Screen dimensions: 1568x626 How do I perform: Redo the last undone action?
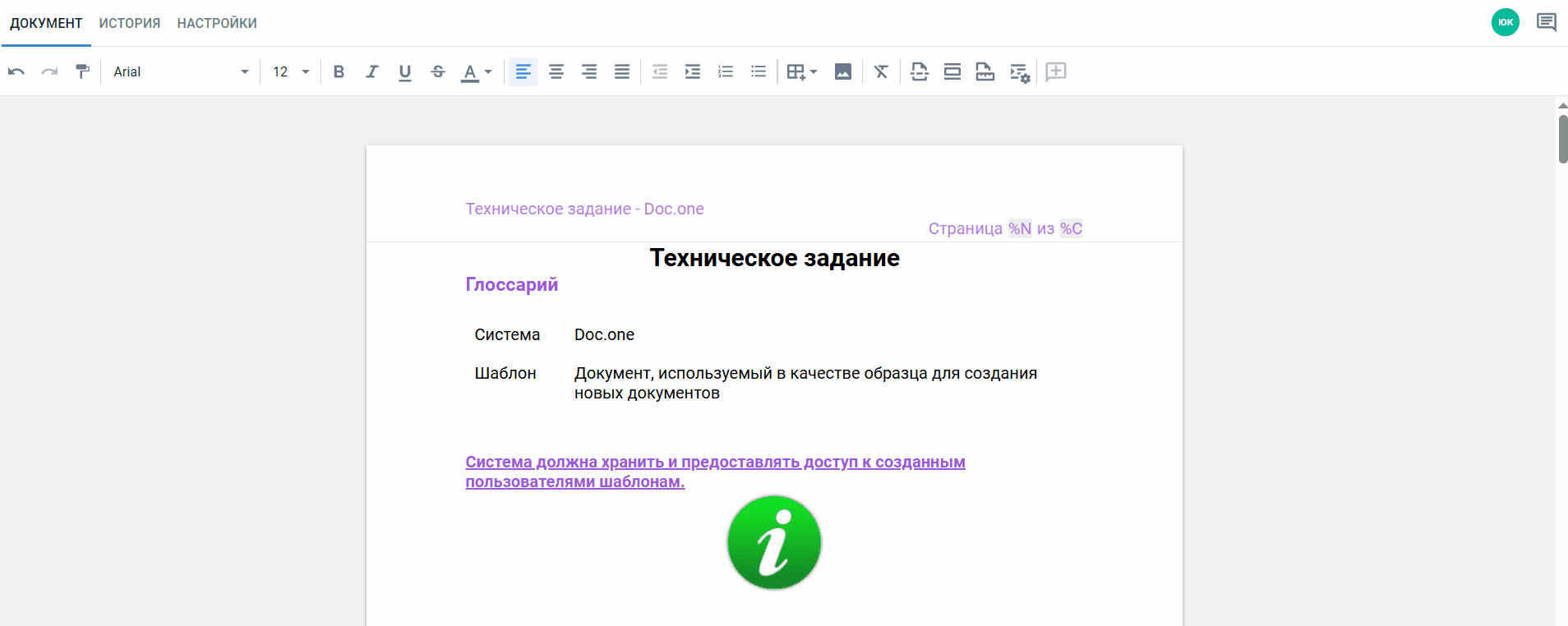[49, 71]
